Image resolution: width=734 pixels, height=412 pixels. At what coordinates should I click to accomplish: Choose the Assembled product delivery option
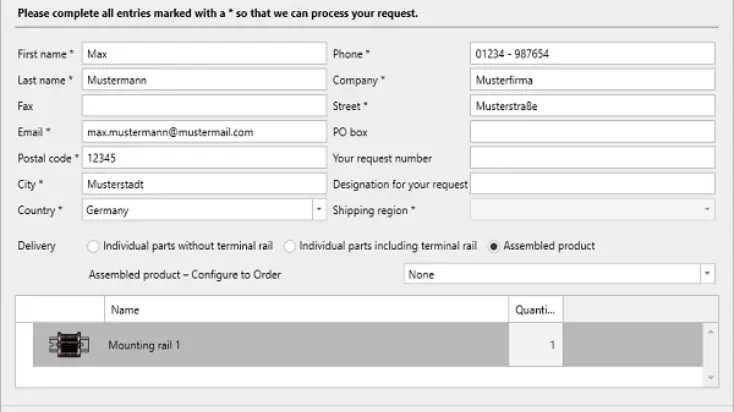[x=494, y=246]
